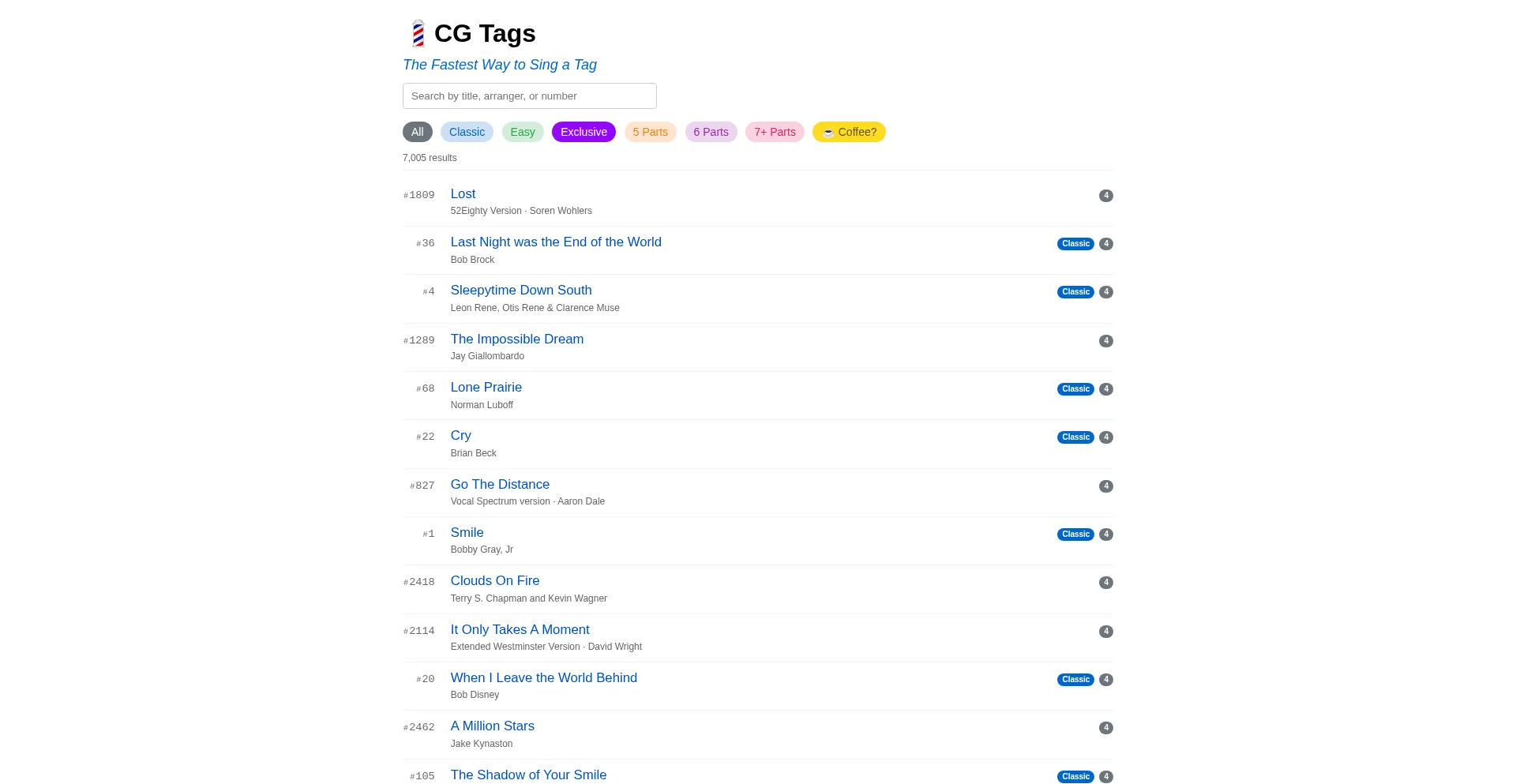Click the #1289 tag number
1516x784 pixels.
[x=418, y=340]
